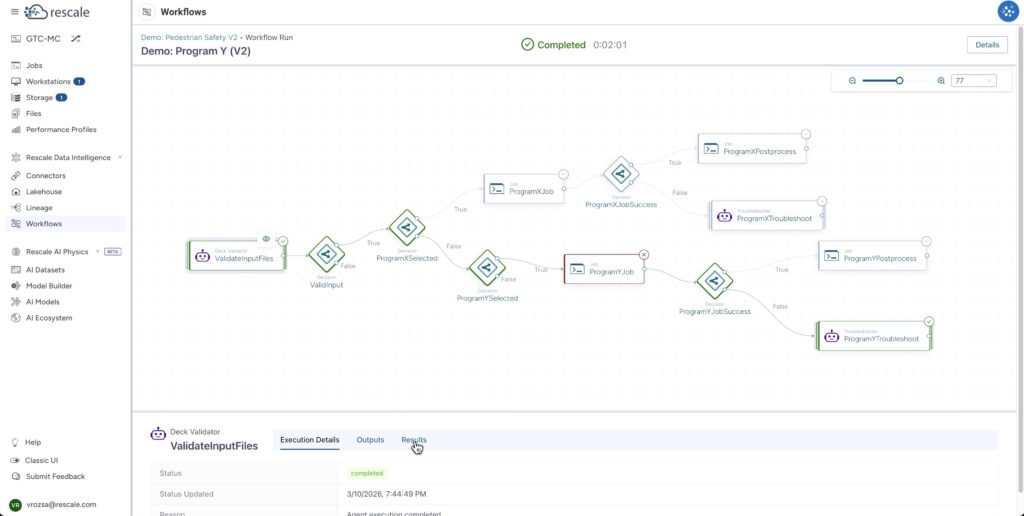Click the minus badge on ProgramXTroubleshoot node
This screenshot has width=1024, height=516.
coord(822,201)
